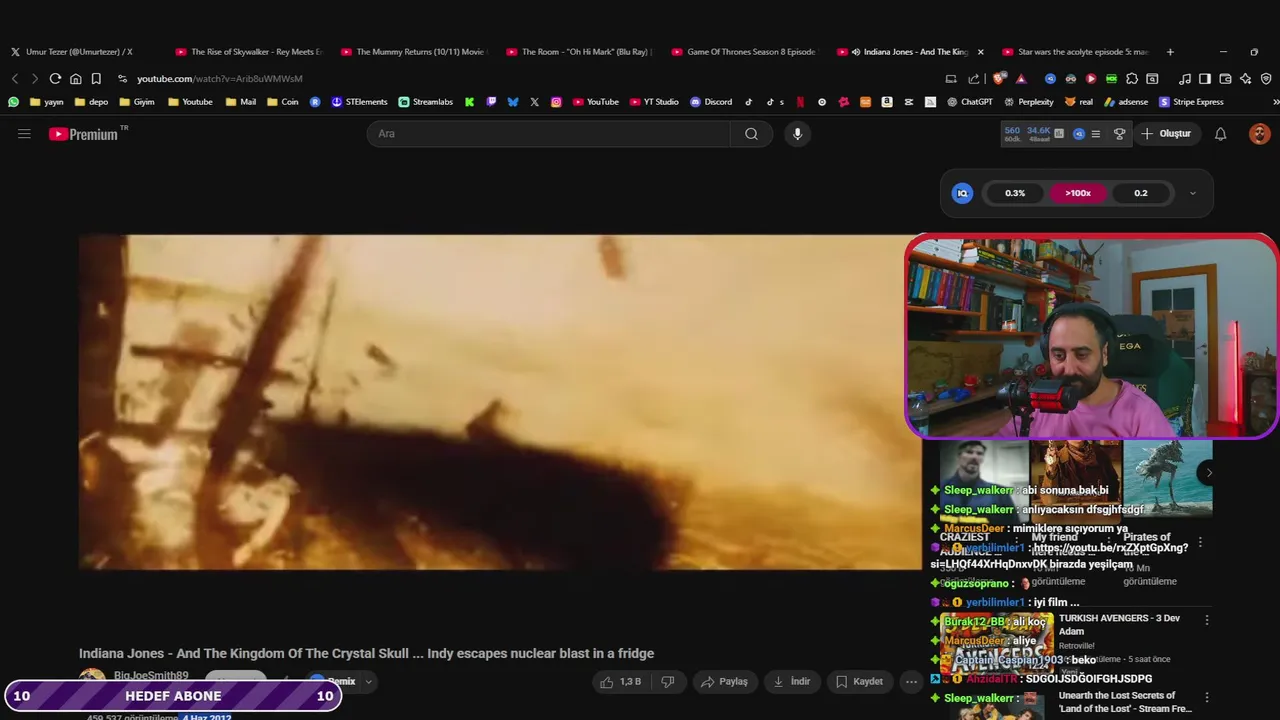Open the account avatar menu
Image resolution: width=1280 pixels, height=720 pixels.
tap(1259, 133)
